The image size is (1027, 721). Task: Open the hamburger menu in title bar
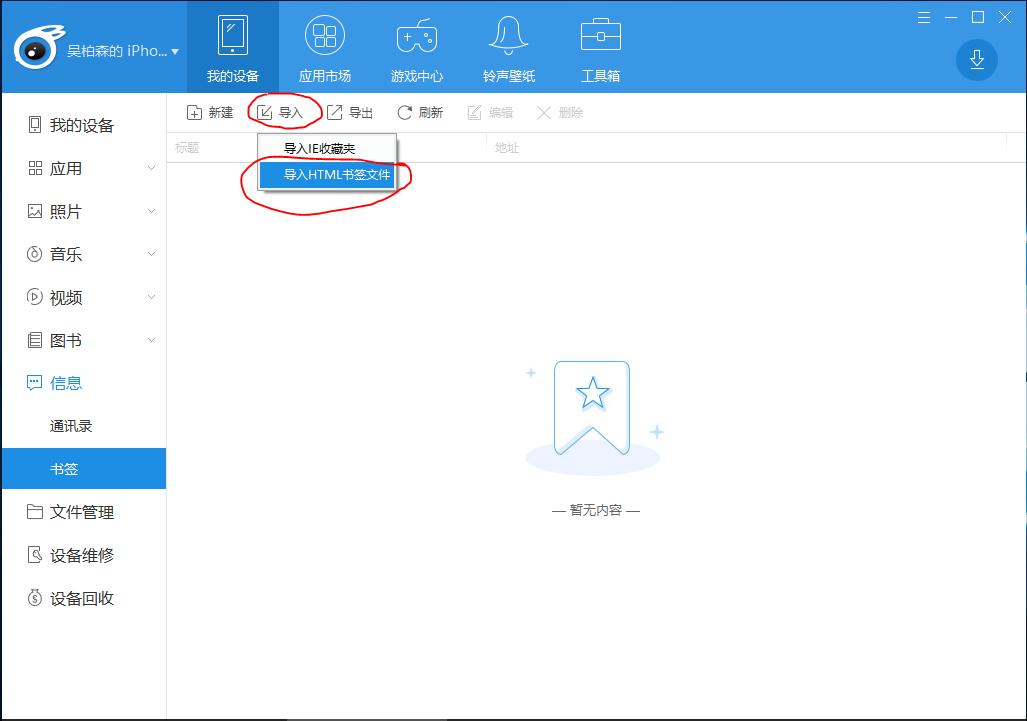(924, 18)
